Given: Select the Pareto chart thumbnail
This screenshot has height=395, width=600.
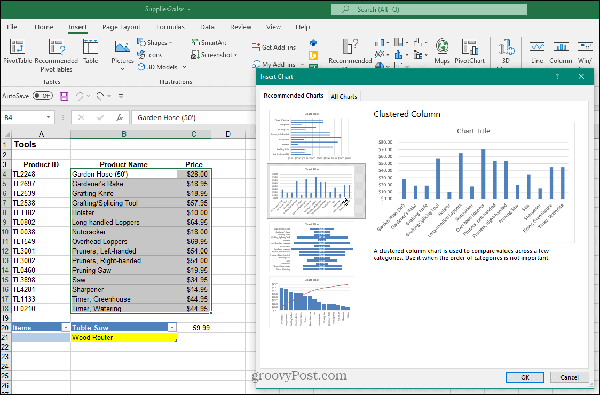Looking at the screenshot, I should coord(311,302).
